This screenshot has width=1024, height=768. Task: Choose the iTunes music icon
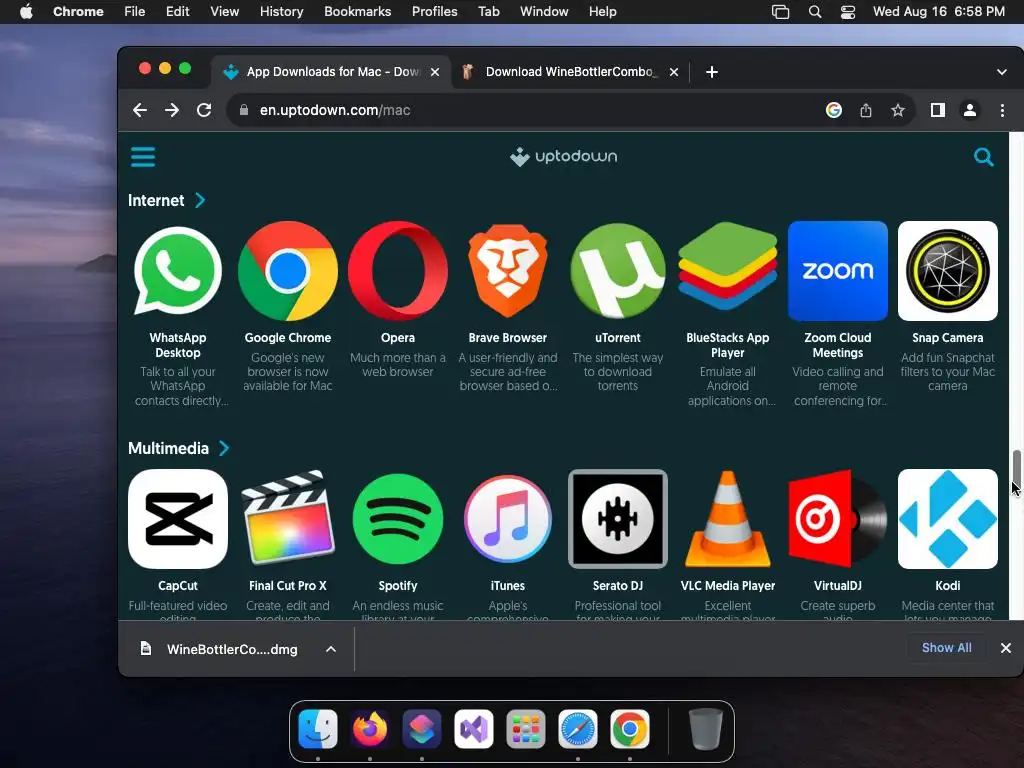tap(507, 519)
